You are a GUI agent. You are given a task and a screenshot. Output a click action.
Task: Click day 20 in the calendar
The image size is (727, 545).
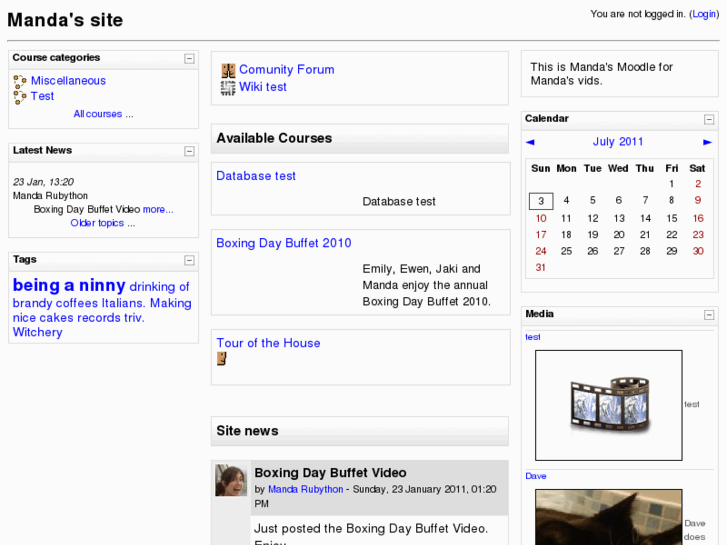(x=619, y=235)
